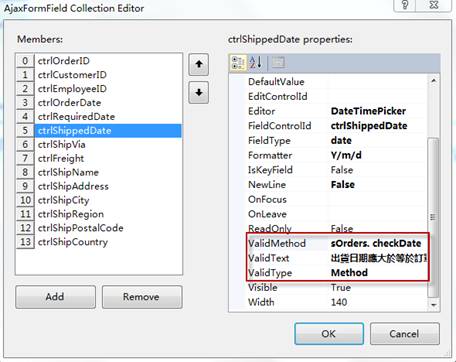Change NewLine value False

pos(343,185)
